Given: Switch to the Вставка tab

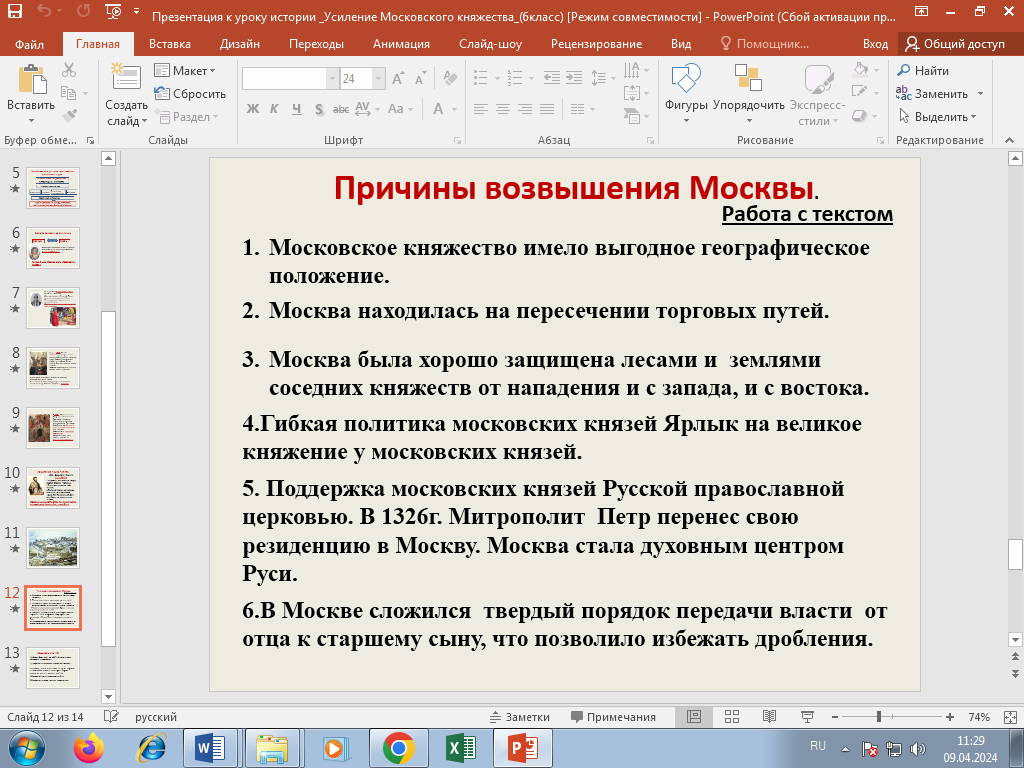Looking at the screenshot, I should [170, 44].
